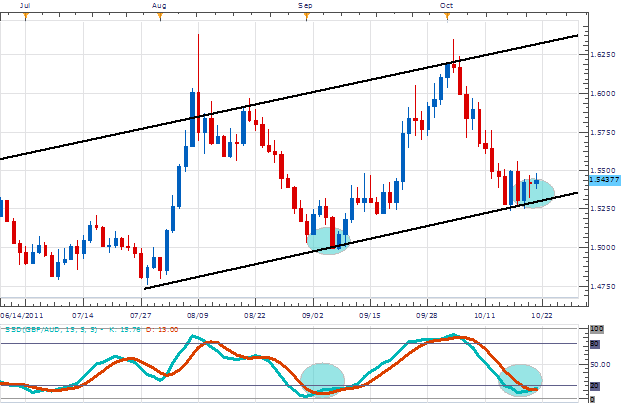Click the 1.6000 price level label

tap(603, 94)
